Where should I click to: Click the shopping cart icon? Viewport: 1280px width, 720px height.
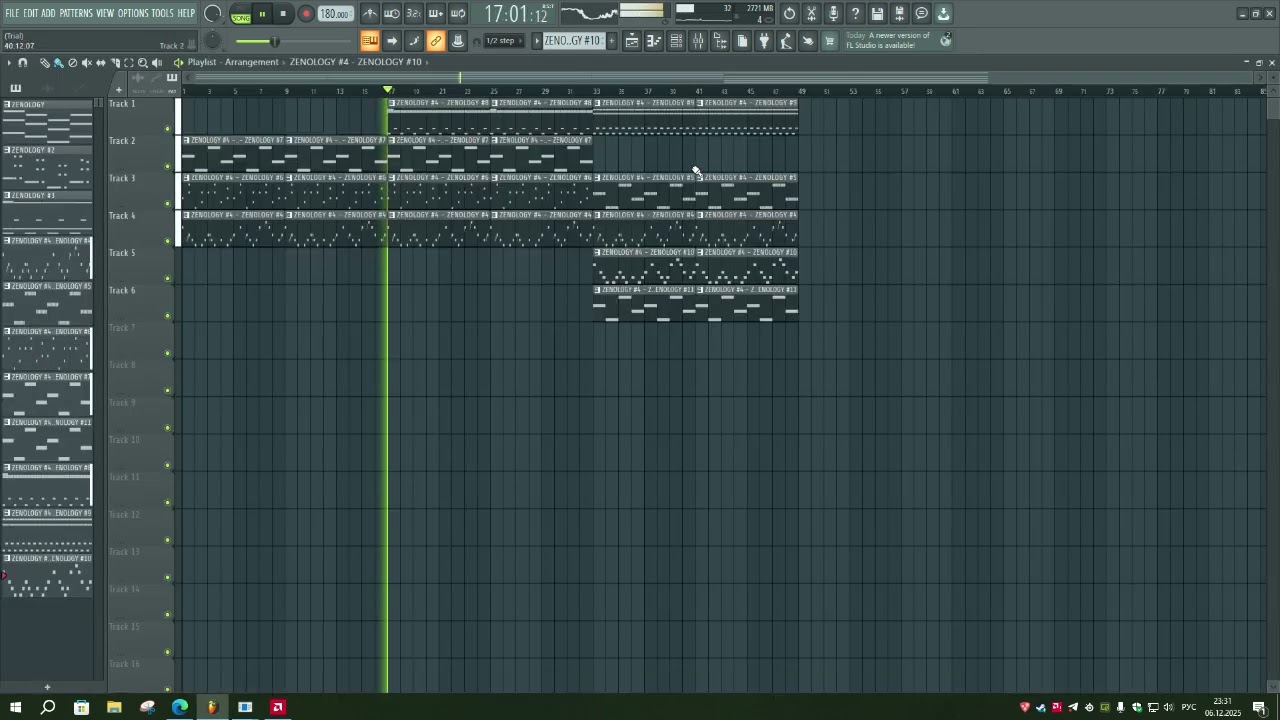pyautogui.click(x=829, y=41)
